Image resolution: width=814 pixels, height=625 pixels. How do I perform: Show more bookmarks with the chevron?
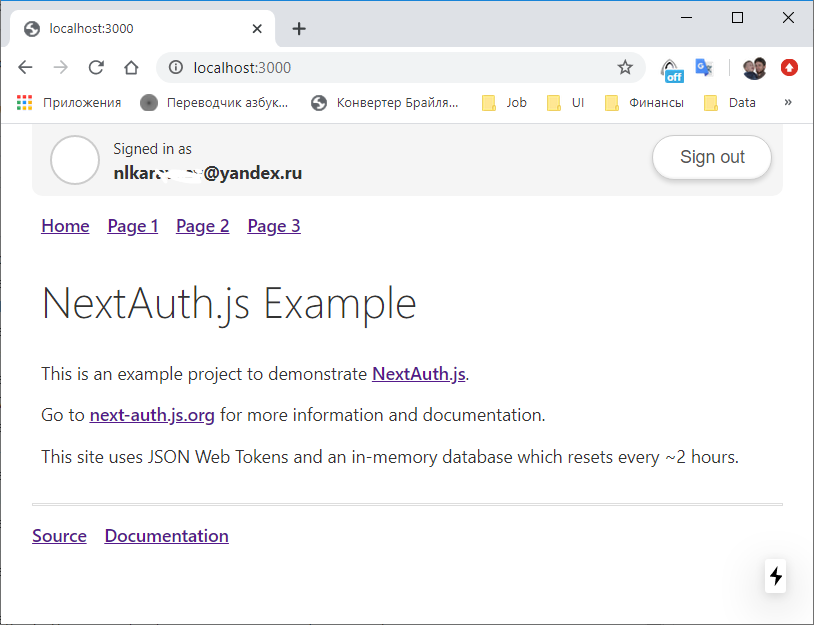[x=788, y=102]
